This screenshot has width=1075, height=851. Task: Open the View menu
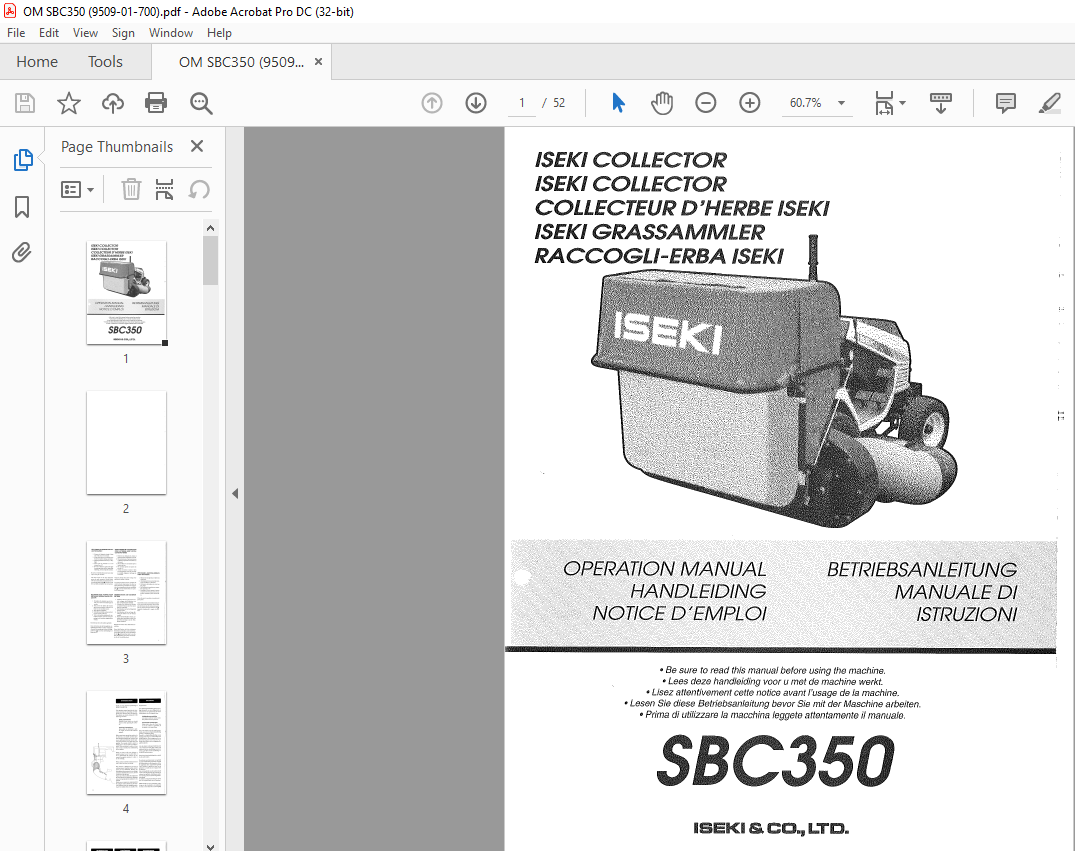coord(85,33)
